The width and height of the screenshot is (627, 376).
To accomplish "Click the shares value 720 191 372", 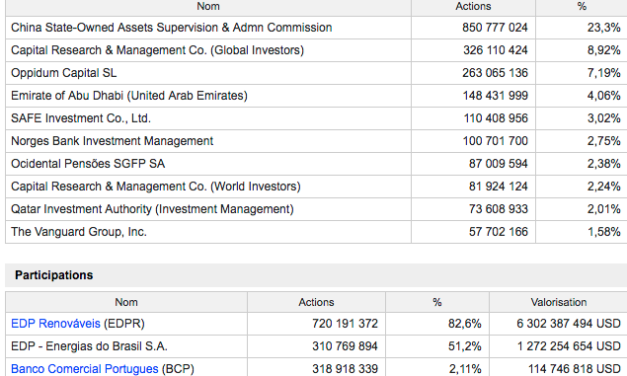I will pos(345,323).
